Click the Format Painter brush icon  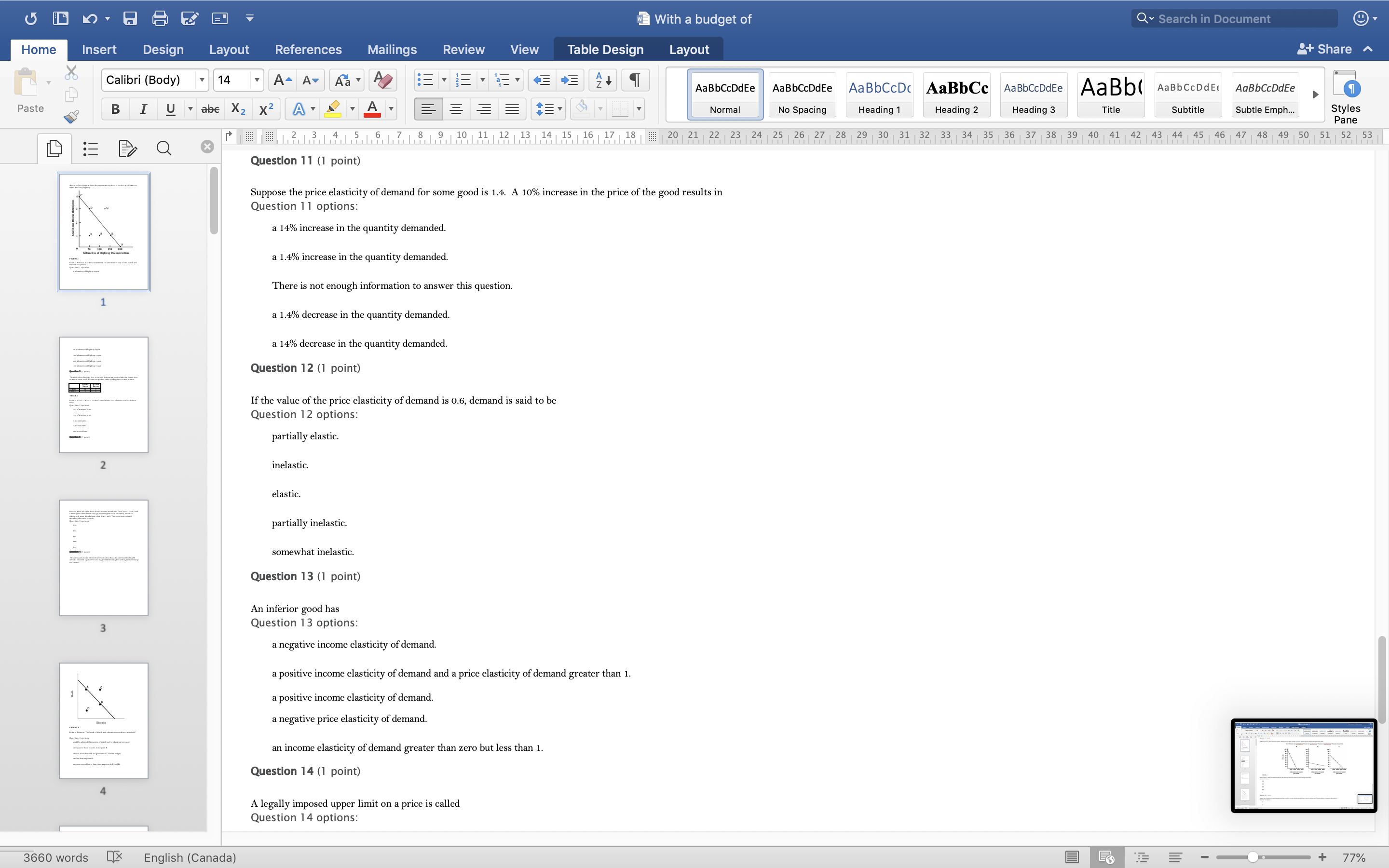tap(71, 117)
